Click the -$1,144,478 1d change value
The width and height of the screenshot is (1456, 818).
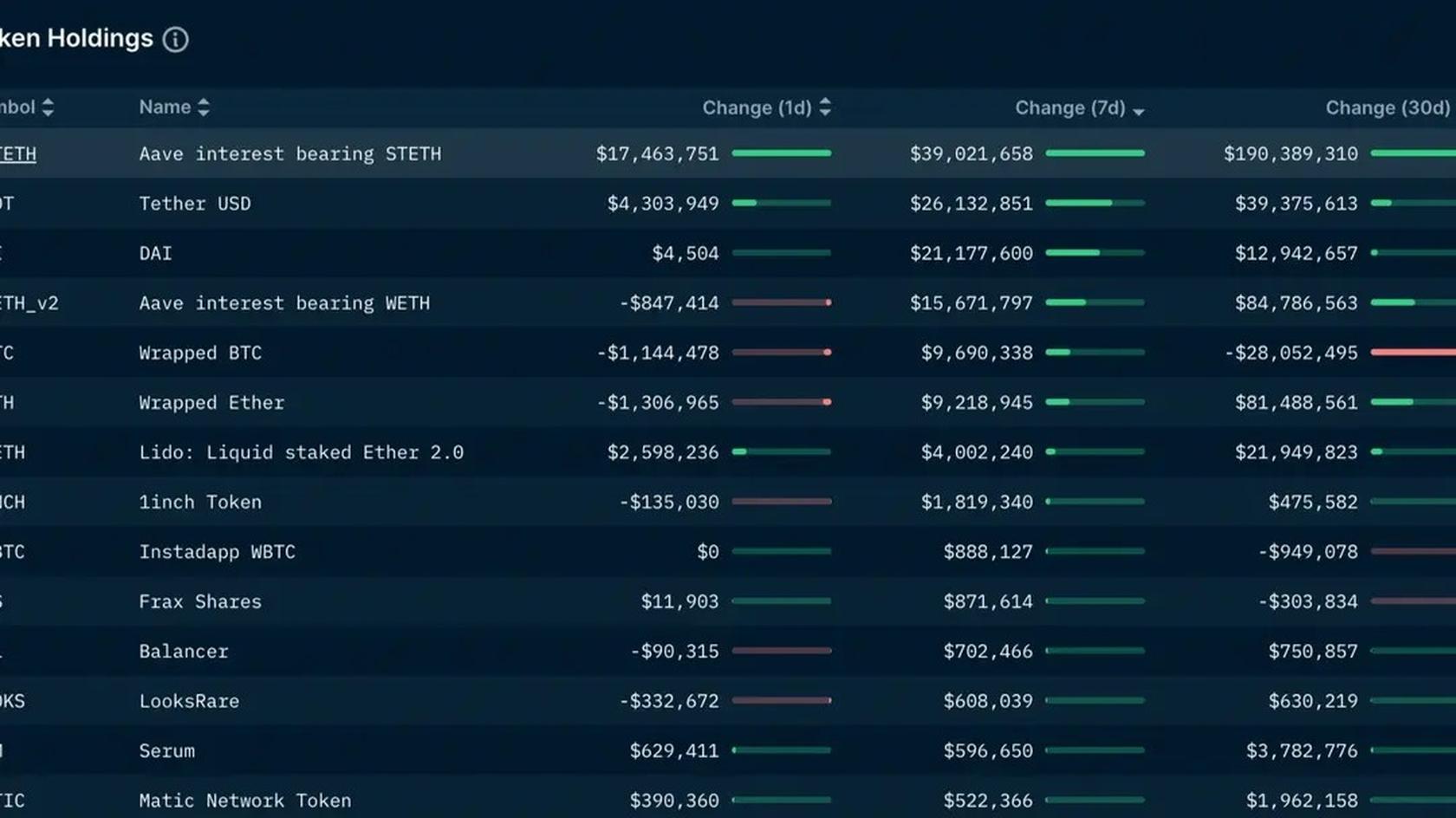(658, 353)
